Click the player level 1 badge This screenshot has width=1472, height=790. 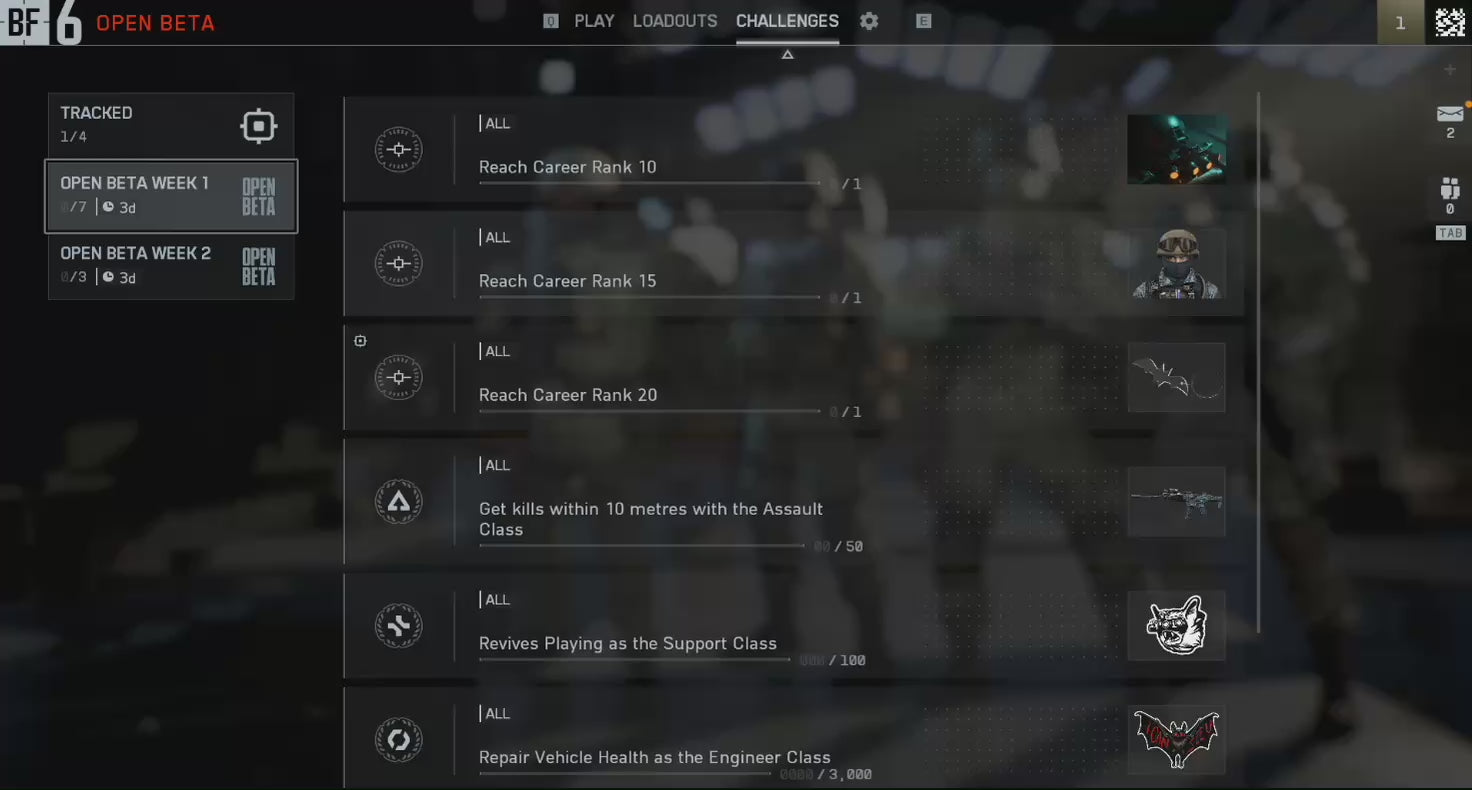[x=1400, y=22]
